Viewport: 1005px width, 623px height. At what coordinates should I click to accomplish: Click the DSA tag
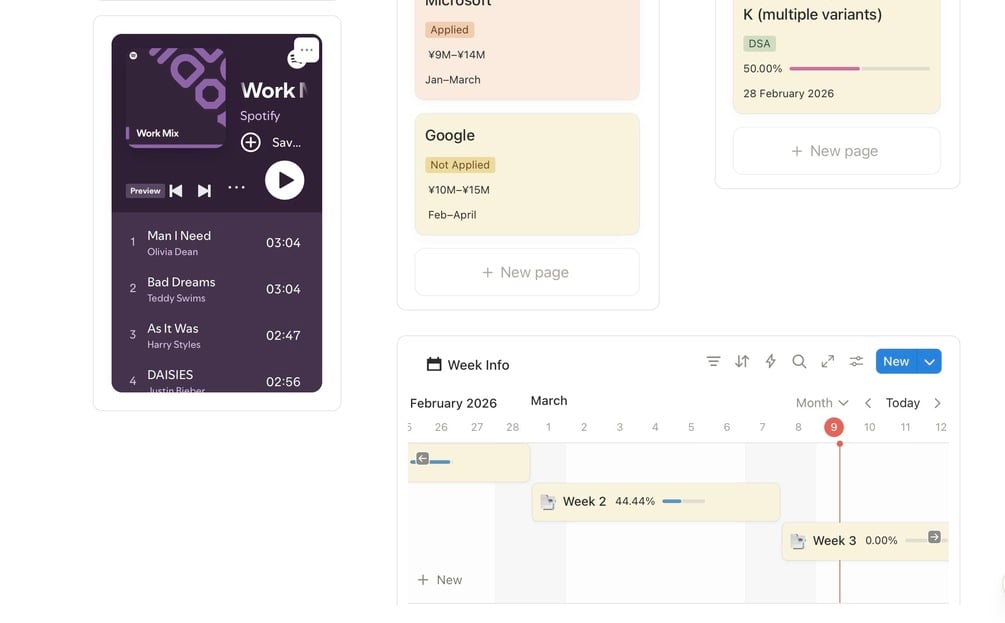pos(760,44)
